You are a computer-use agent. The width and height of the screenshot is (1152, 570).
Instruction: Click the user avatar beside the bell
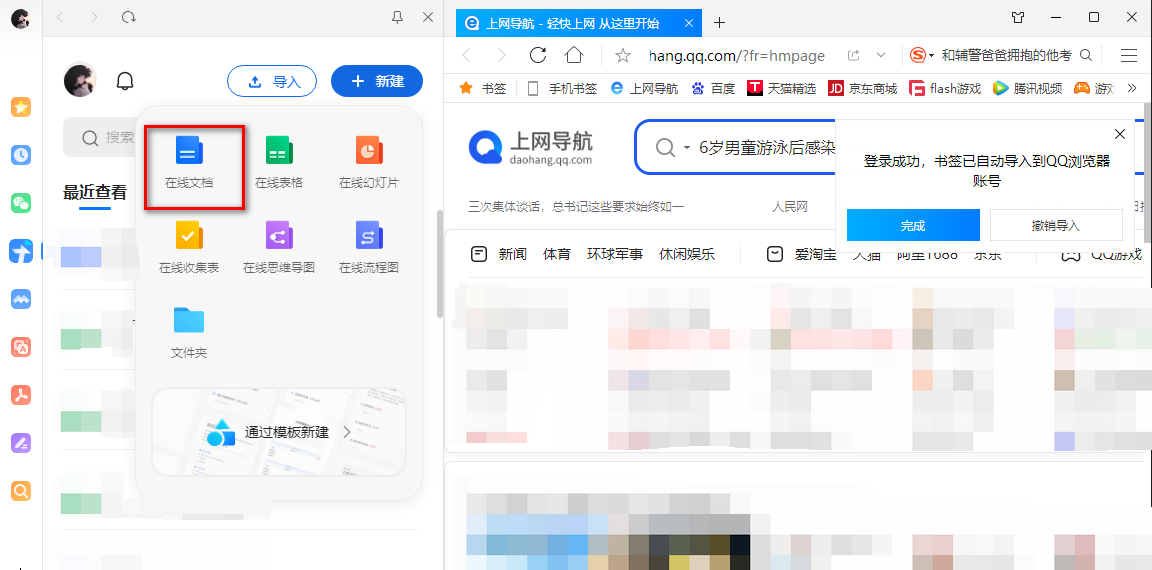pyautogui.click(x=80, y=81)
